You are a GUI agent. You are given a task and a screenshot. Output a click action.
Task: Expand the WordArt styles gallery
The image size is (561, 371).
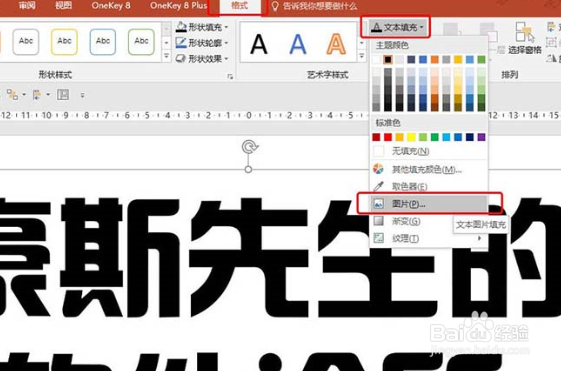pos(362,56)
